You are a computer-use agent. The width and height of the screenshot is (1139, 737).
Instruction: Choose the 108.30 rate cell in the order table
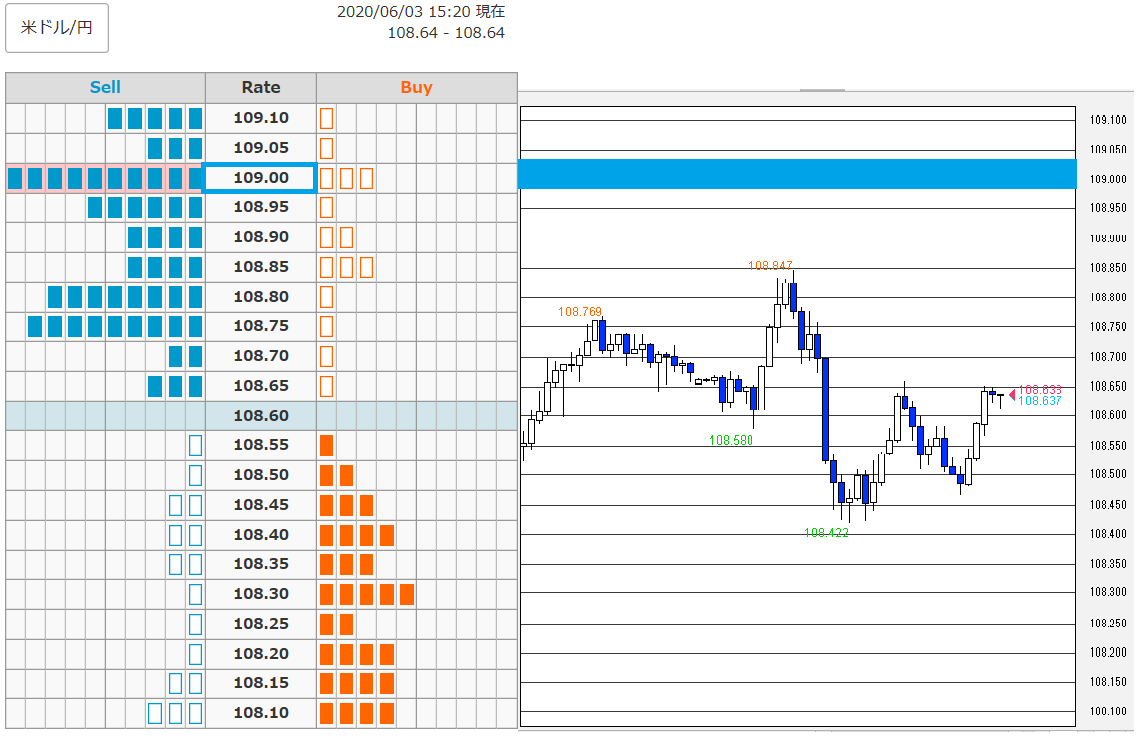click(x=261, y=594)
